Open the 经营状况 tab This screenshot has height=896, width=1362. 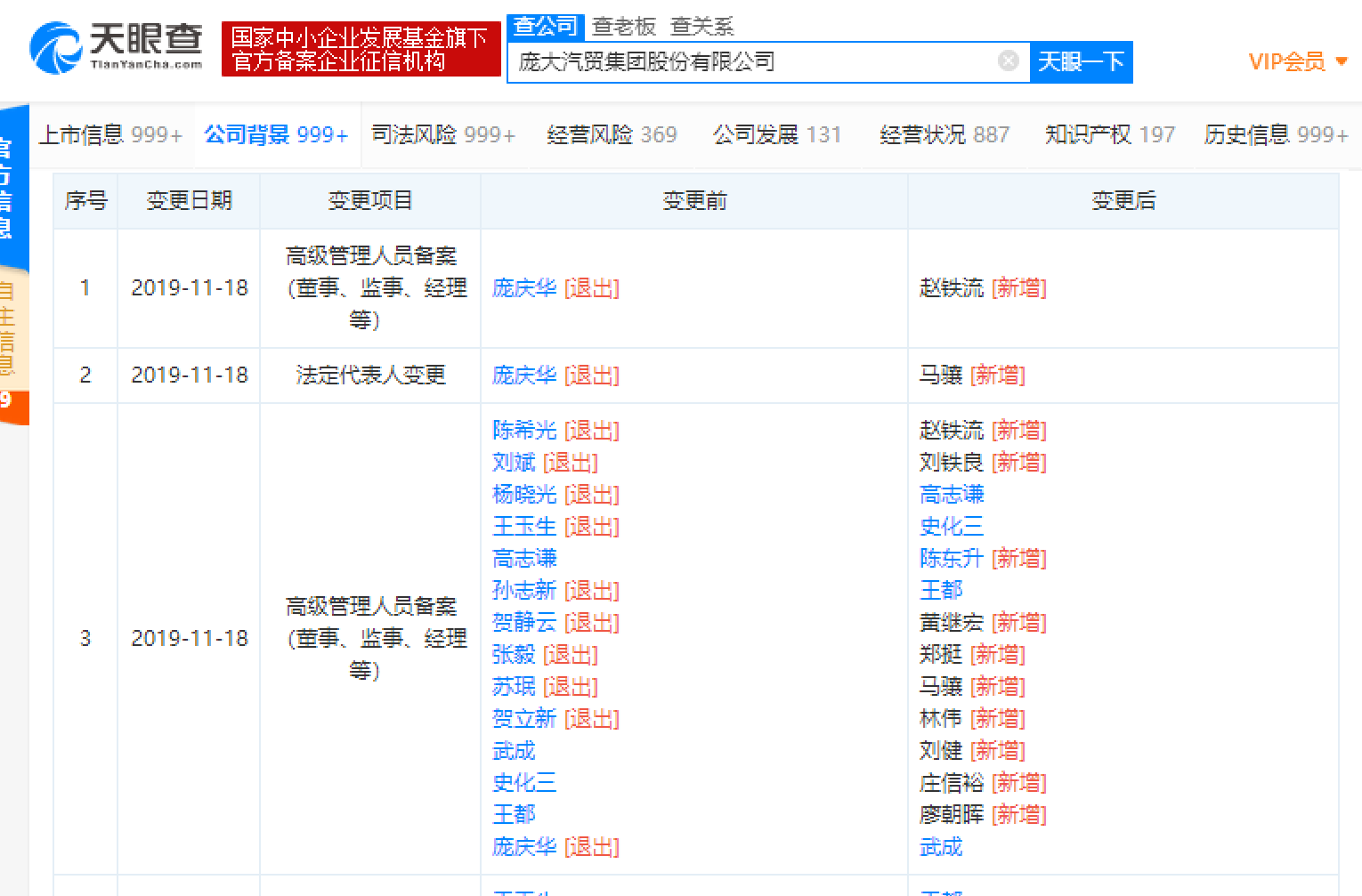pyautogui.click(x=944, y=134)
